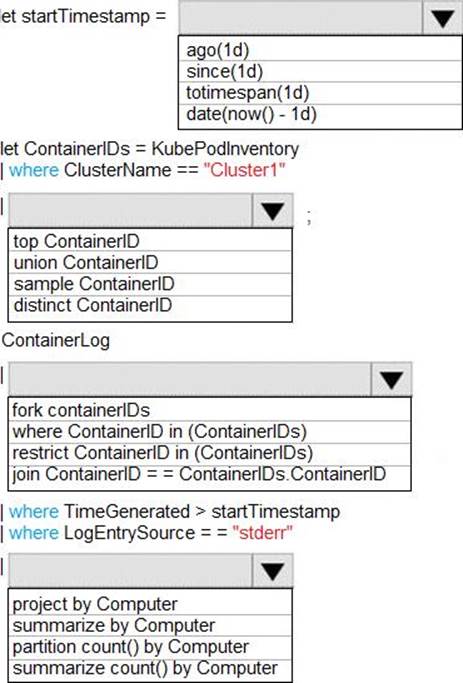
Task: Open the dropdown arrow under ContainerLog
Action: pyautogui.click(x=391, y=379)
